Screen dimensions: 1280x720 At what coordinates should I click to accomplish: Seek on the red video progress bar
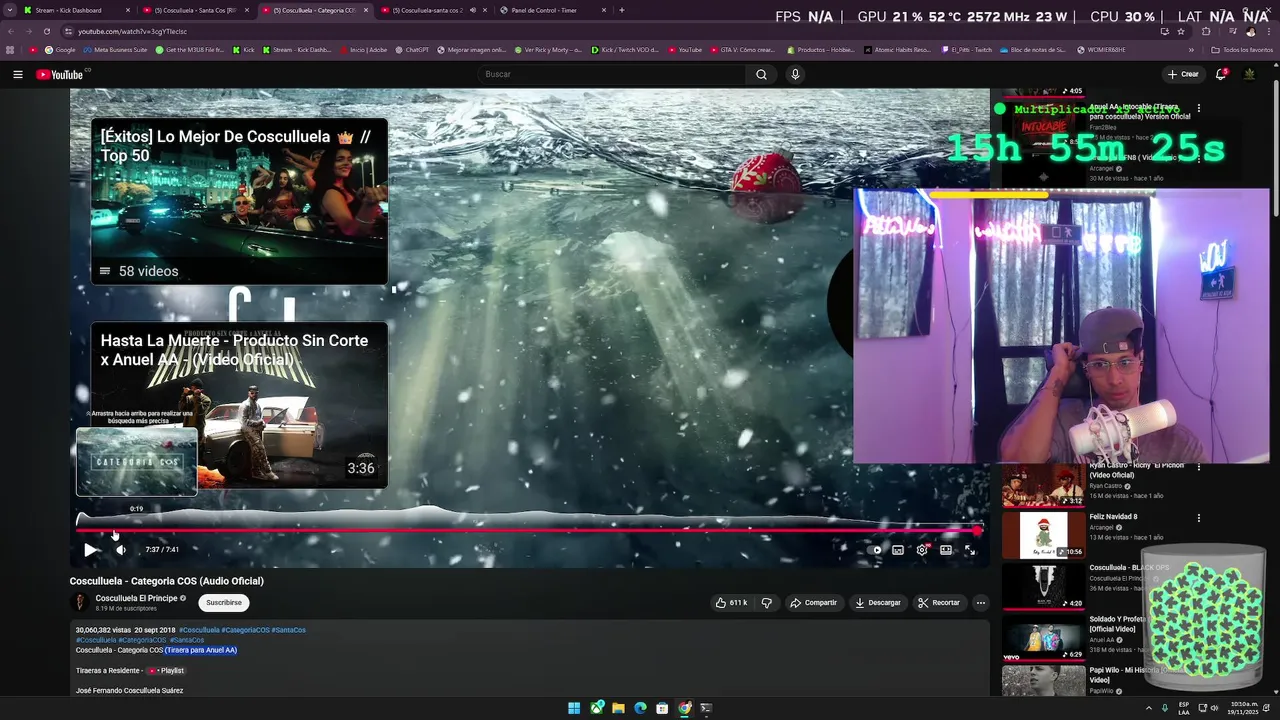pos(529,530)
